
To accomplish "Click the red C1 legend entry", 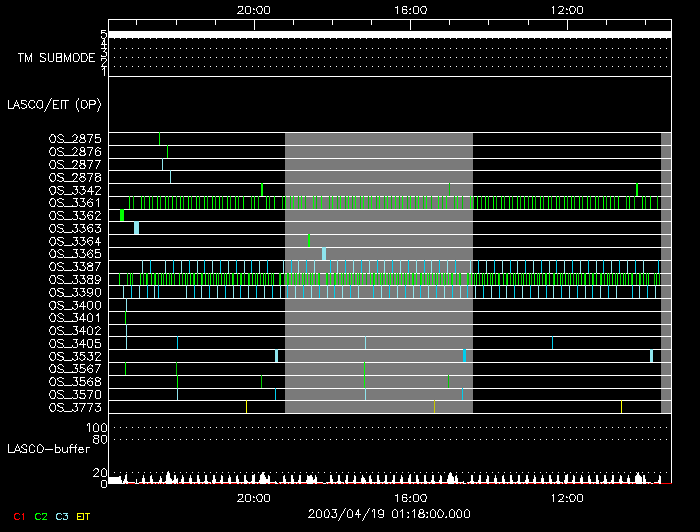I will click(x=19, y=517).
